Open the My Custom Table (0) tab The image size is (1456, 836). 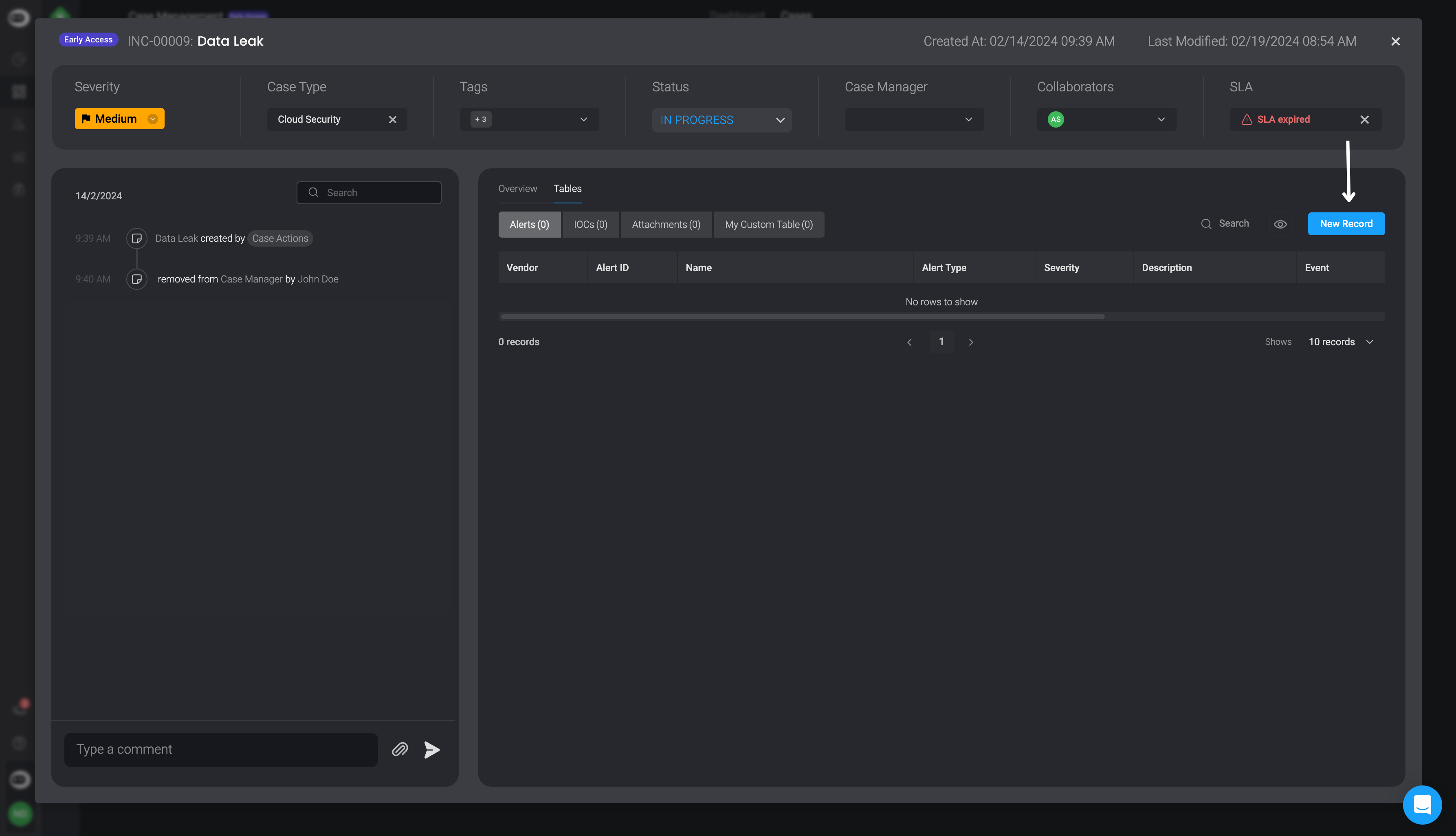click(769, 225)
